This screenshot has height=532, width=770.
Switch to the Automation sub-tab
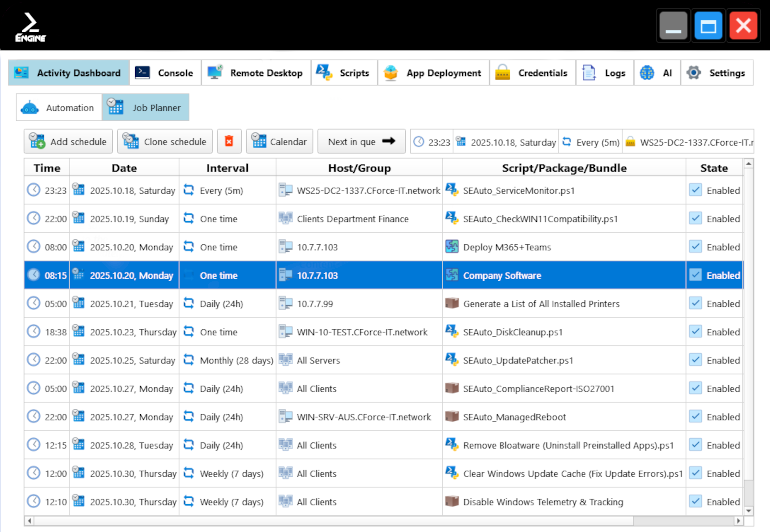pyautogui.click(x=58, y=108)
